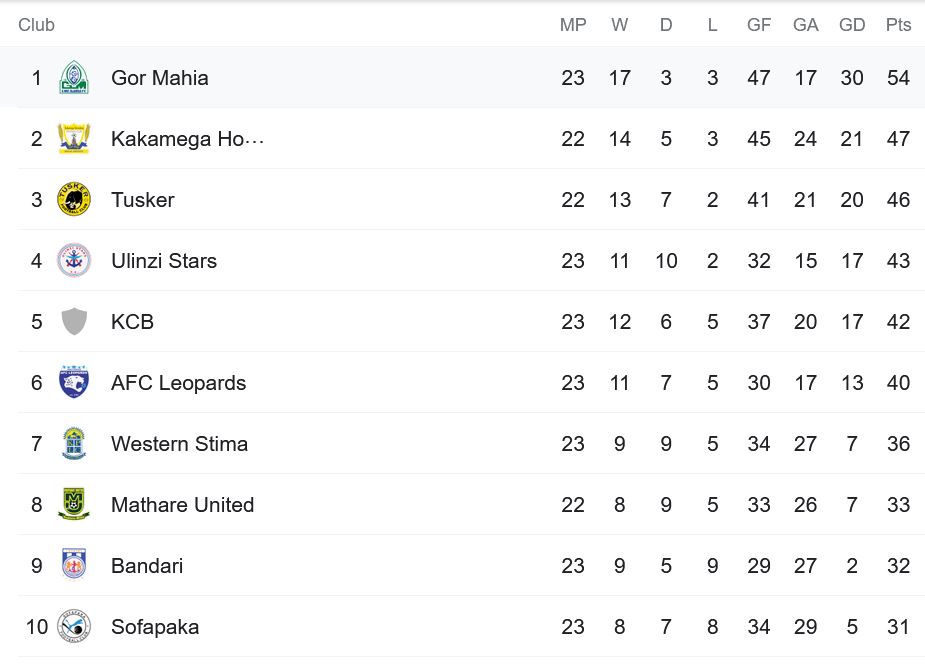Open the Tusker team name
The height and width of the screenshot is (664, 925).
143,200
